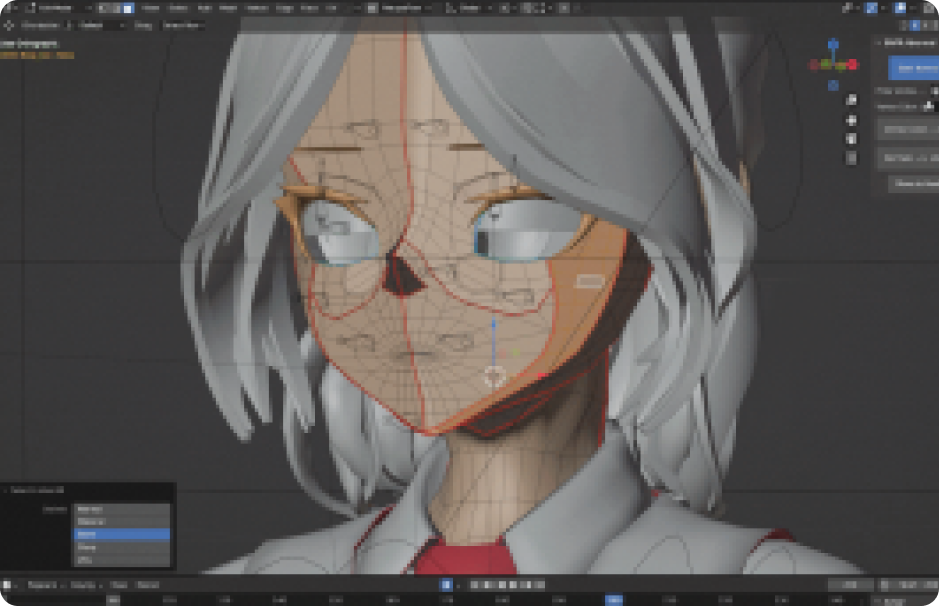Switch to vertex select mode icon
Viewport: 939px width, 606px height.
point(103,8)
